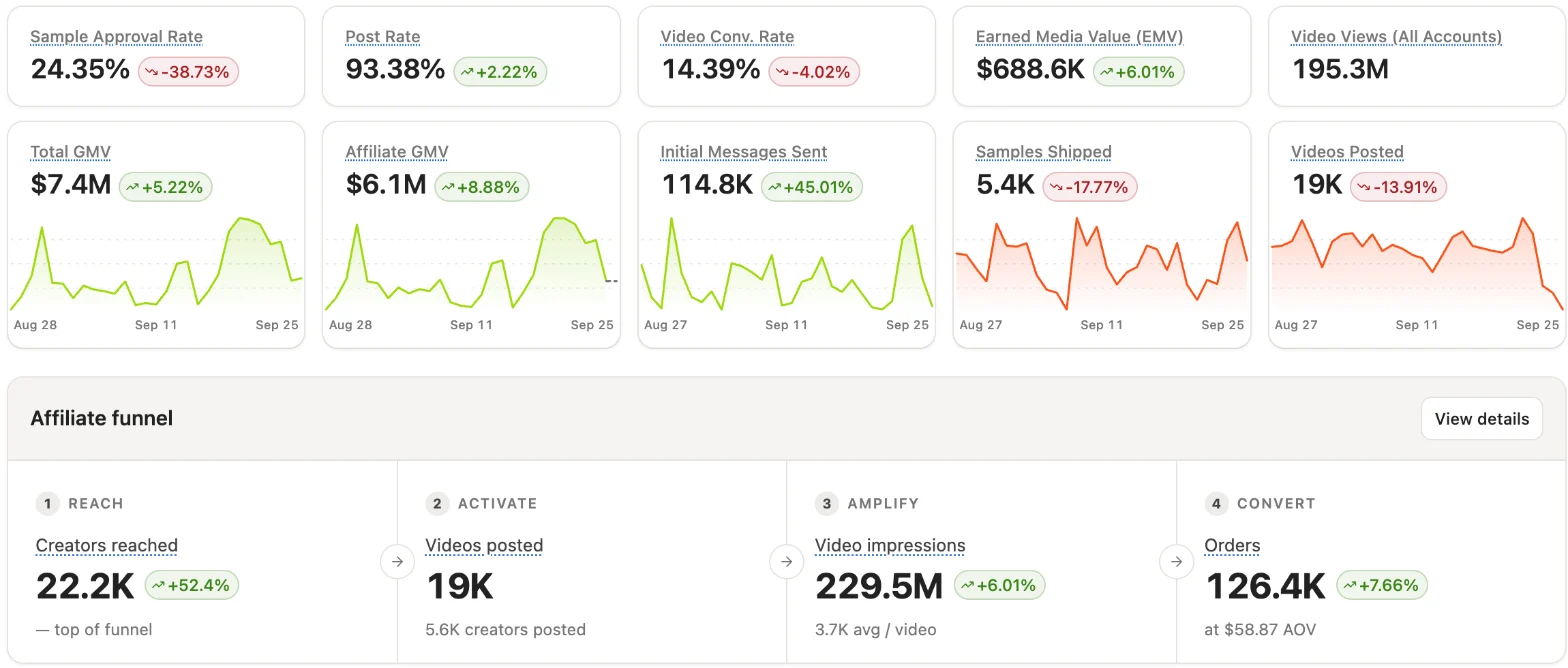Screen dimensions: 1568x668
Task: Click the Post Rate metric label
Action: pyautogui.click(x=383, y=37)
